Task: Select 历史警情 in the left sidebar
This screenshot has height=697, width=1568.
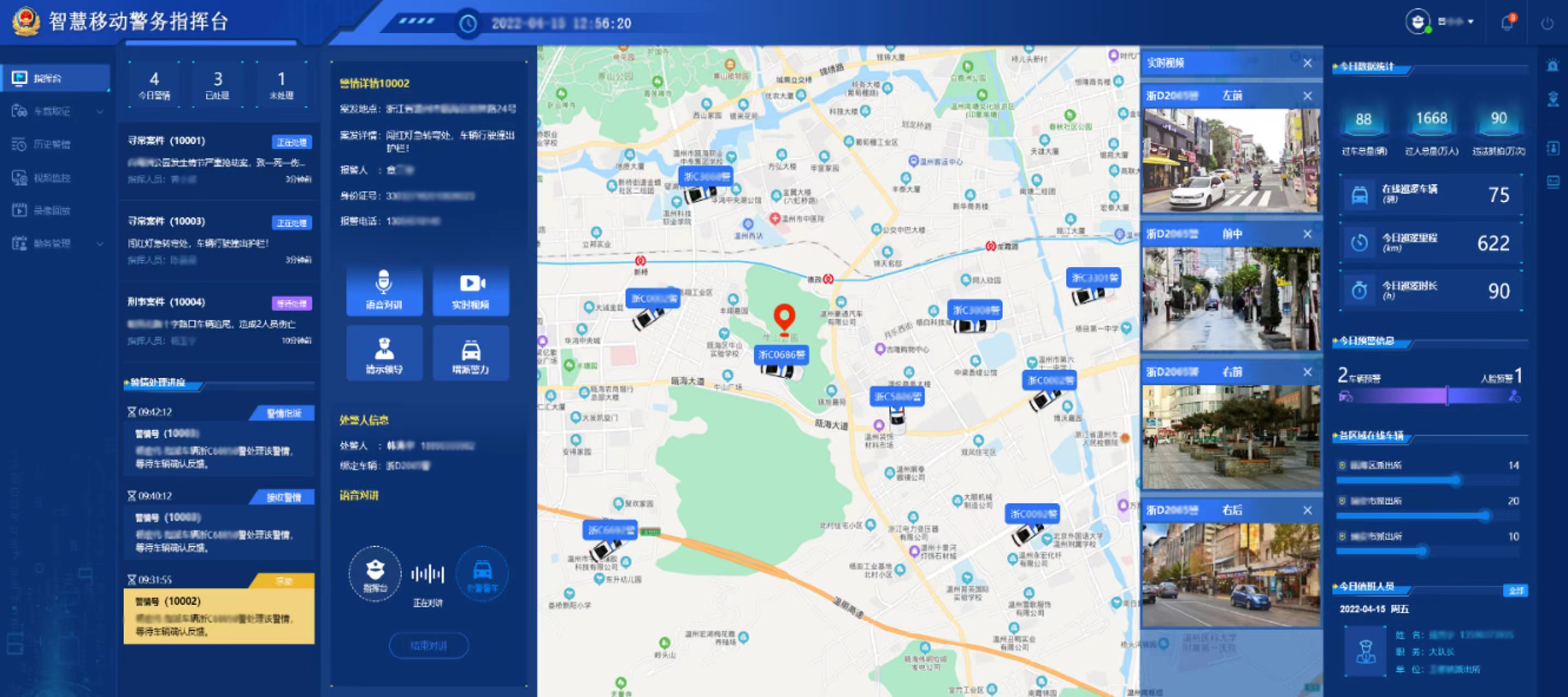Action: [x=52, y=144]
